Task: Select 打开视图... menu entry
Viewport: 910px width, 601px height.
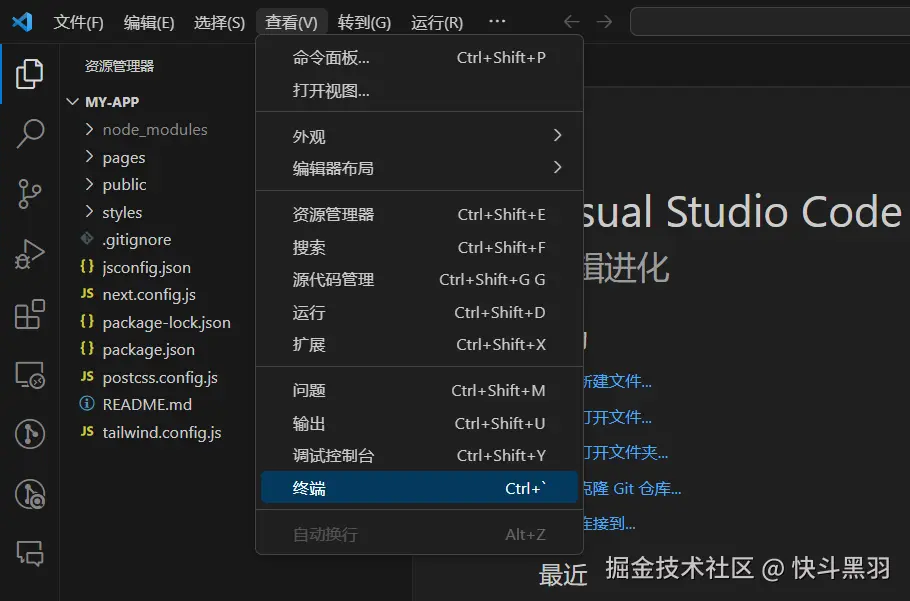Action: 419,90
